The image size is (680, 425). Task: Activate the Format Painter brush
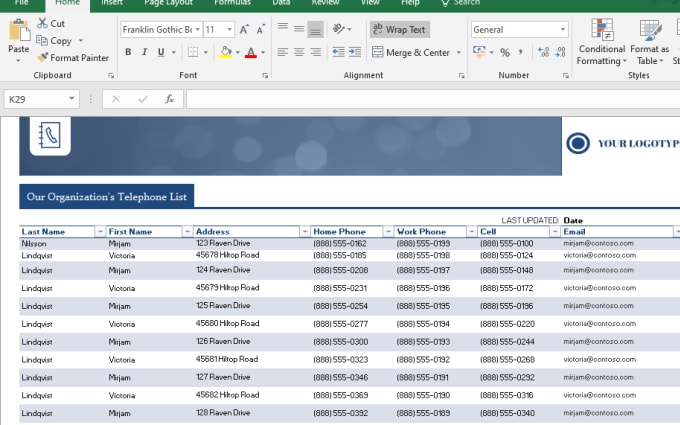click(x=42, y=57)
